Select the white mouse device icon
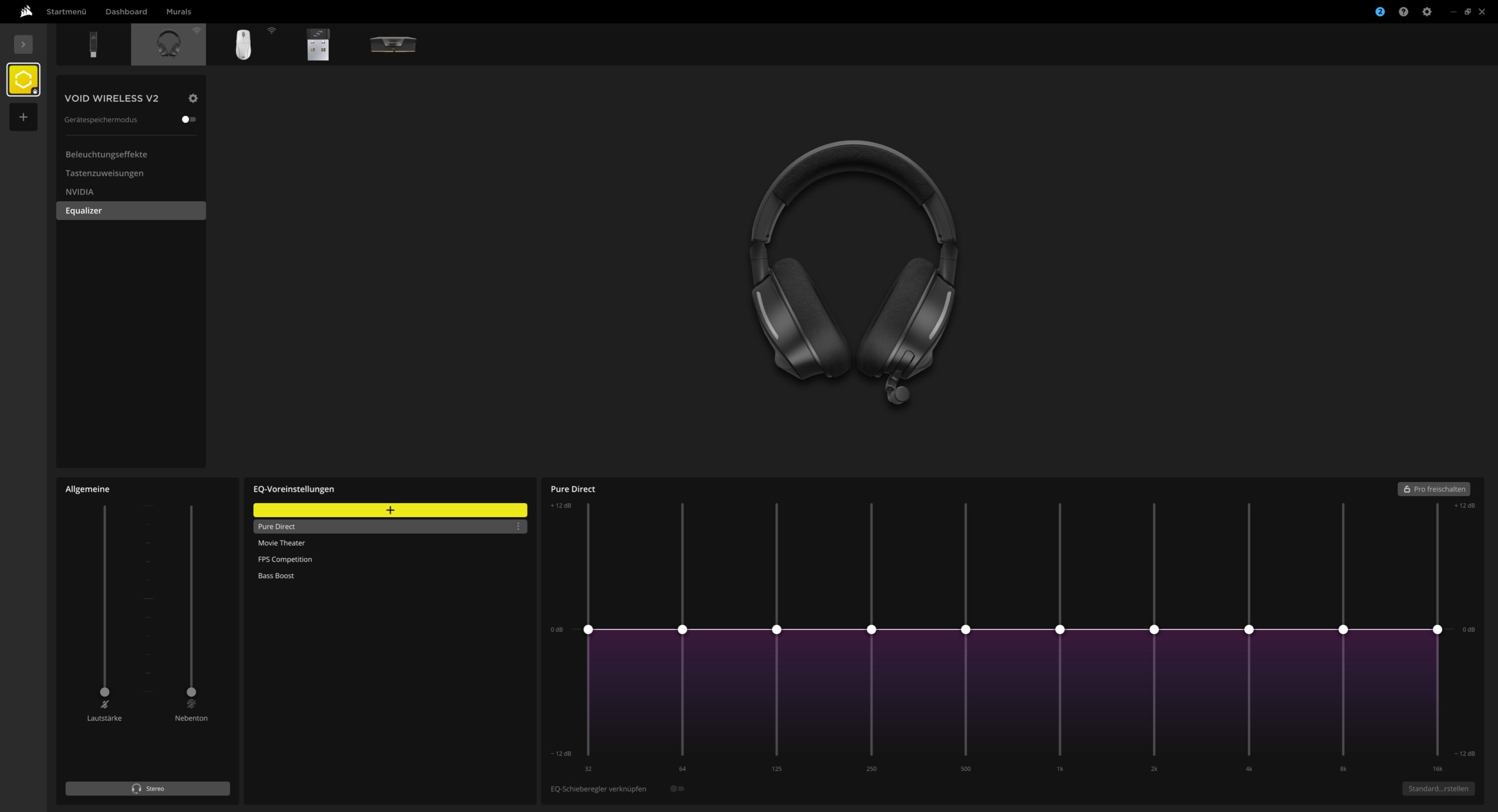 click(x=243, y=44)
